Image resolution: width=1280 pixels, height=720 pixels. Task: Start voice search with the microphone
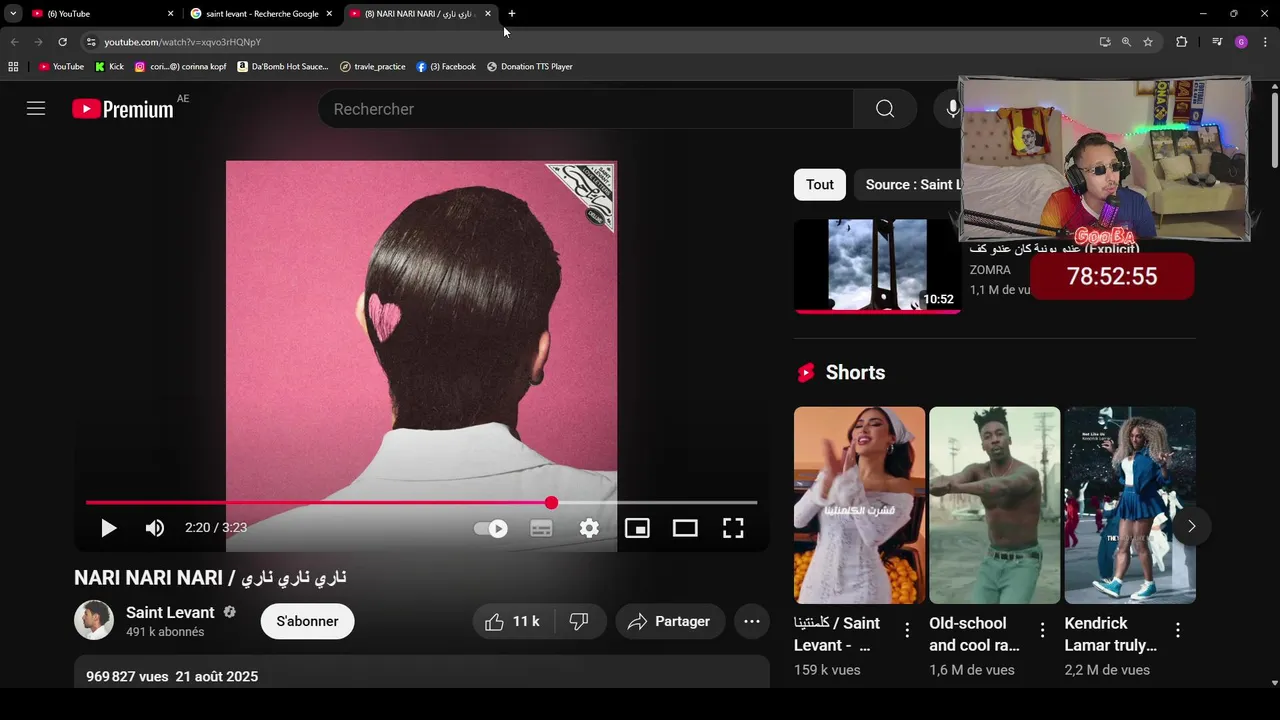[x=953, y=109]
